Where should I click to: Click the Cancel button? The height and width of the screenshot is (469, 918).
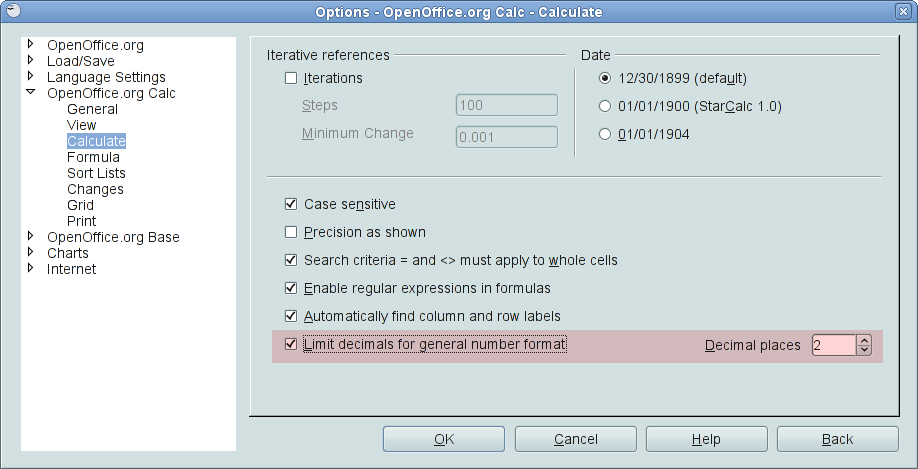click(x=575, y=439)
